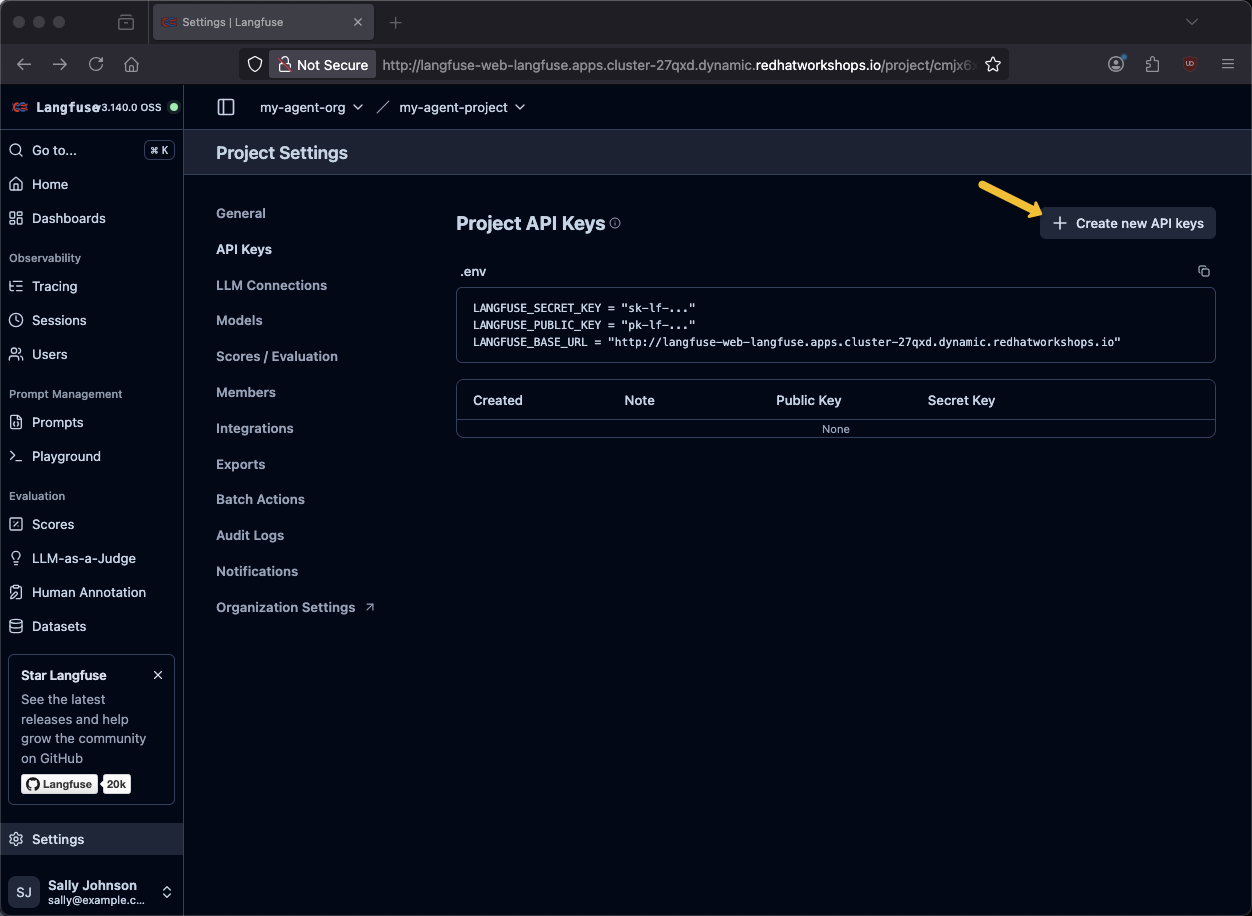Screen dimensions: 1252x916
Task: Open the LLM-as-a-Judge page
Action: click(83, 558)
